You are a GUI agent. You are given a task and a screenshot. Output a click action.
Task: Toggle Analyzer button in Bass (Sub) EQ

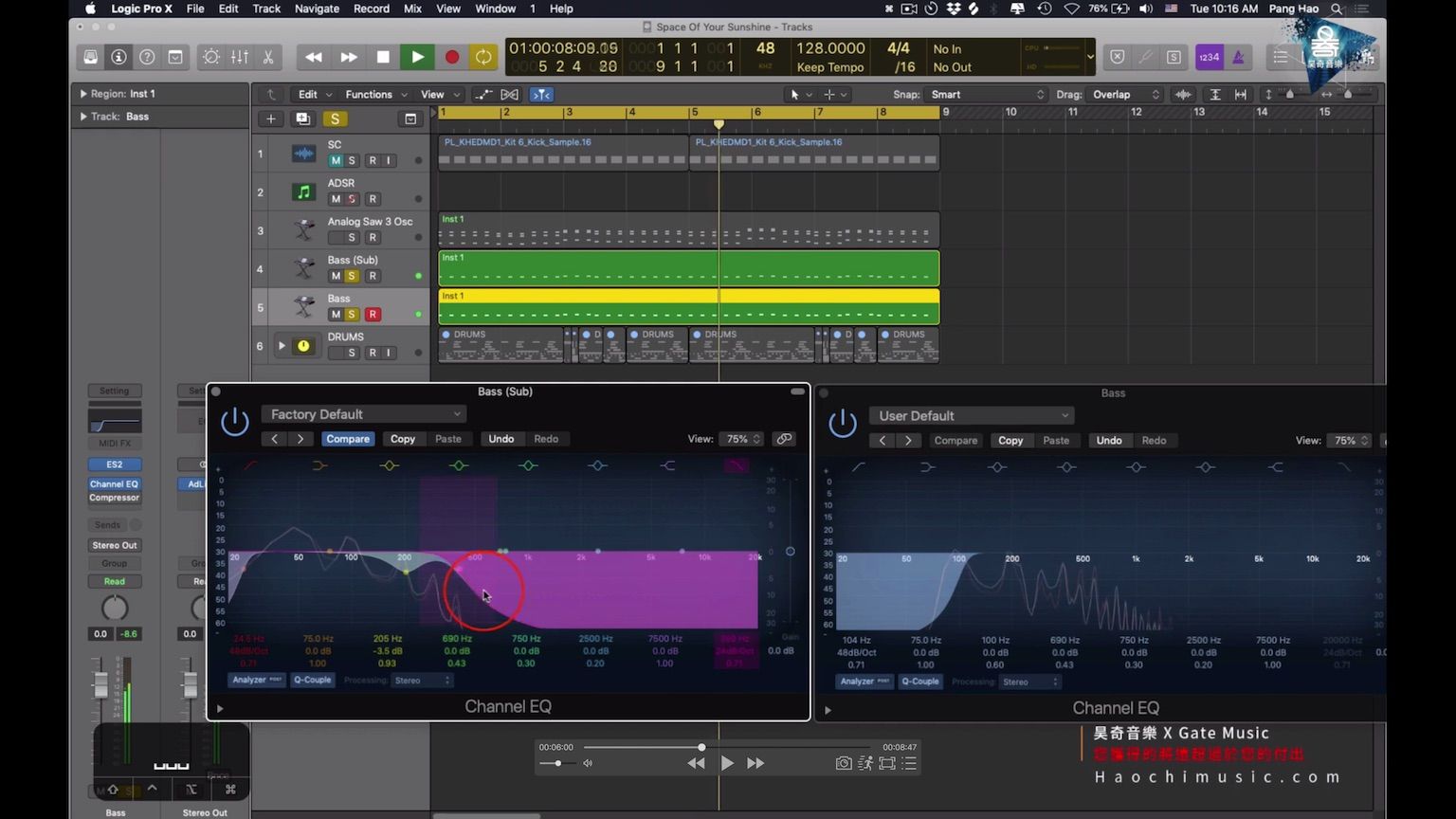(257, 681)
